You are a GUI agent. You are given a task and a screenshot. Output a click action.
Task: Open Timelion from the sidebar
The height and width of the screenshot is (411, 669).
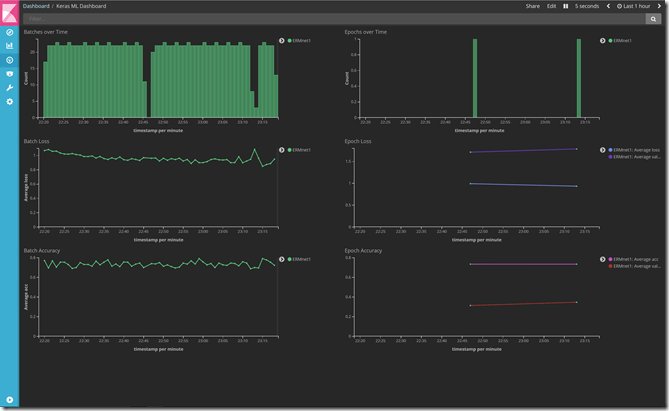(x=9, y=74)
